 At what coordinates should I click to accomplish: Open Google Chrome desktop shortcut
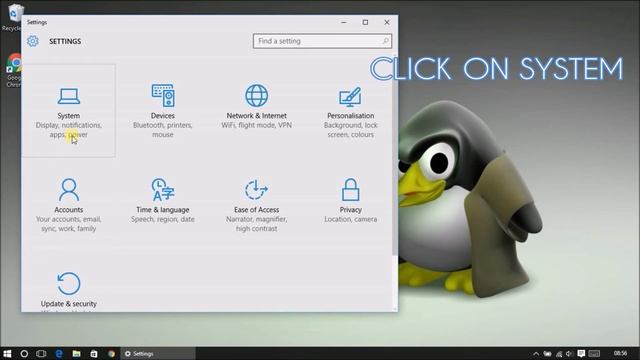13,70
